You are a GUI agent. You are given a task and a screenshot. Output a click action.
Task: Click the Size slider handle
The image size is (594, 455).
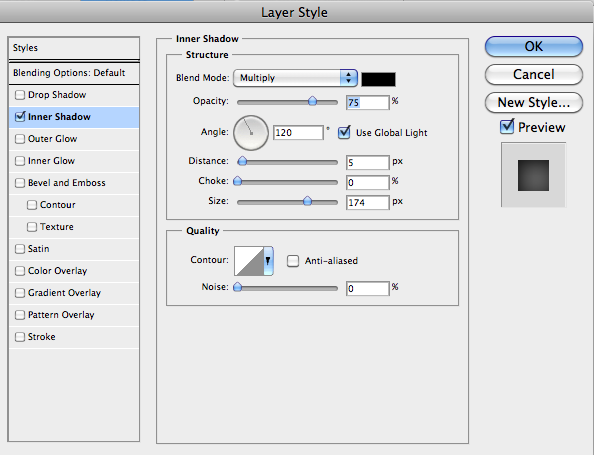[x=308, y=201]
